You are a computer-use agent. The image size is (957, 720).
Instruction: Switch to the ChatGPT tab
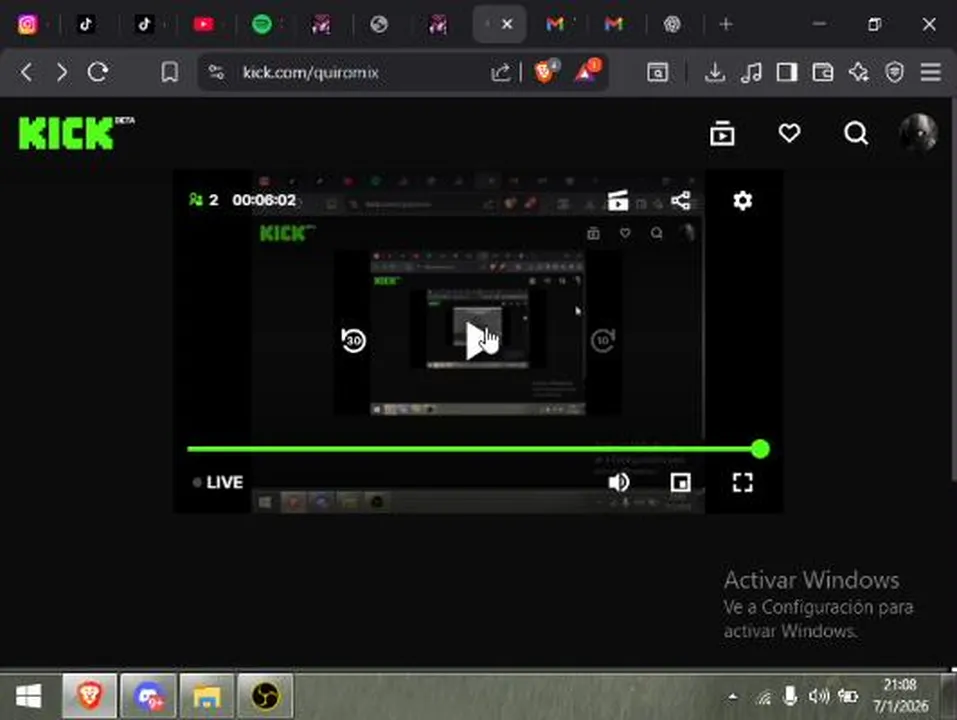[x=672, y=24]
